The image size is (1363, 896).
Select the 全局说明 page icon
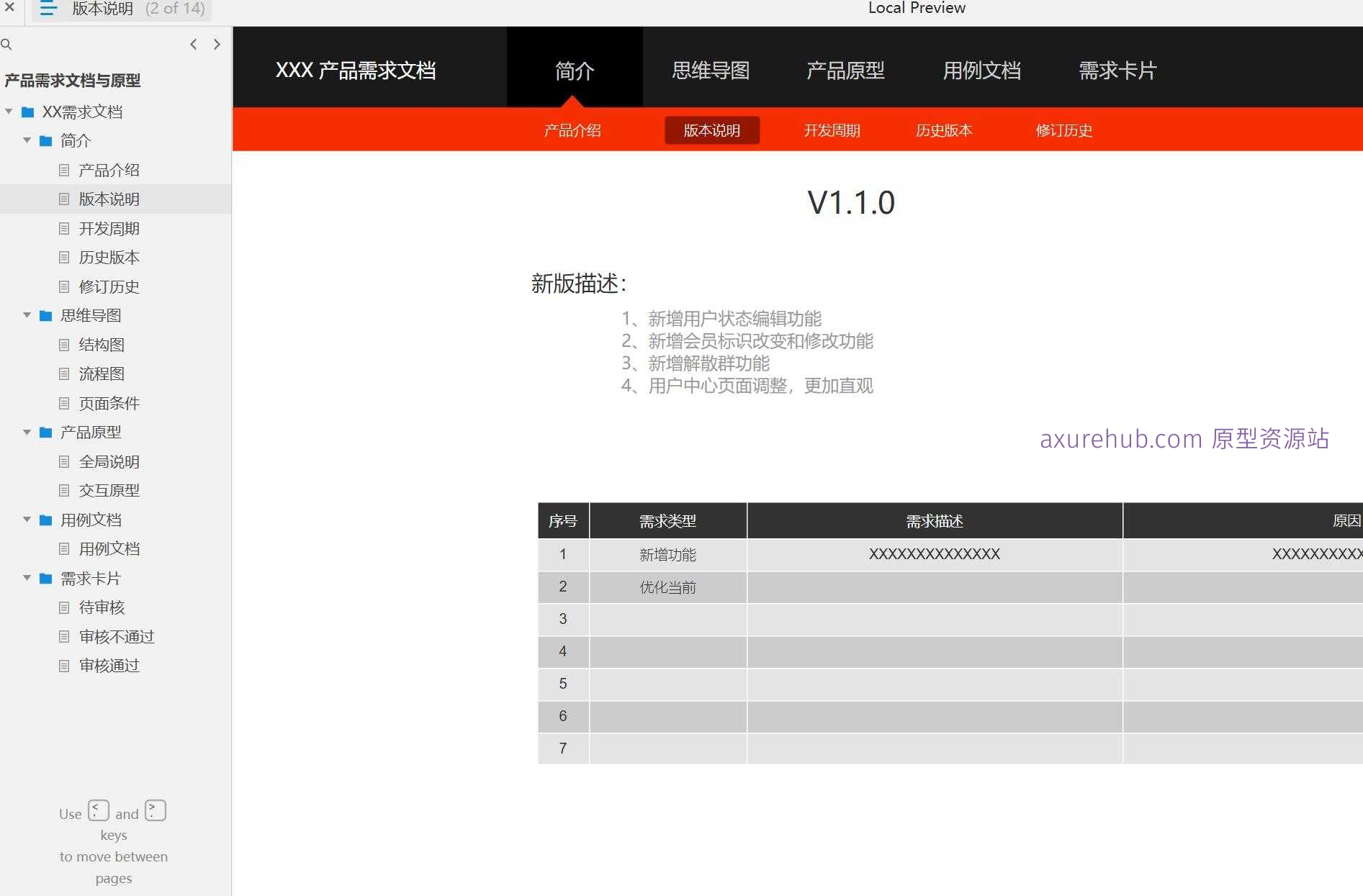pyautogui.click(x=63, y=461)
